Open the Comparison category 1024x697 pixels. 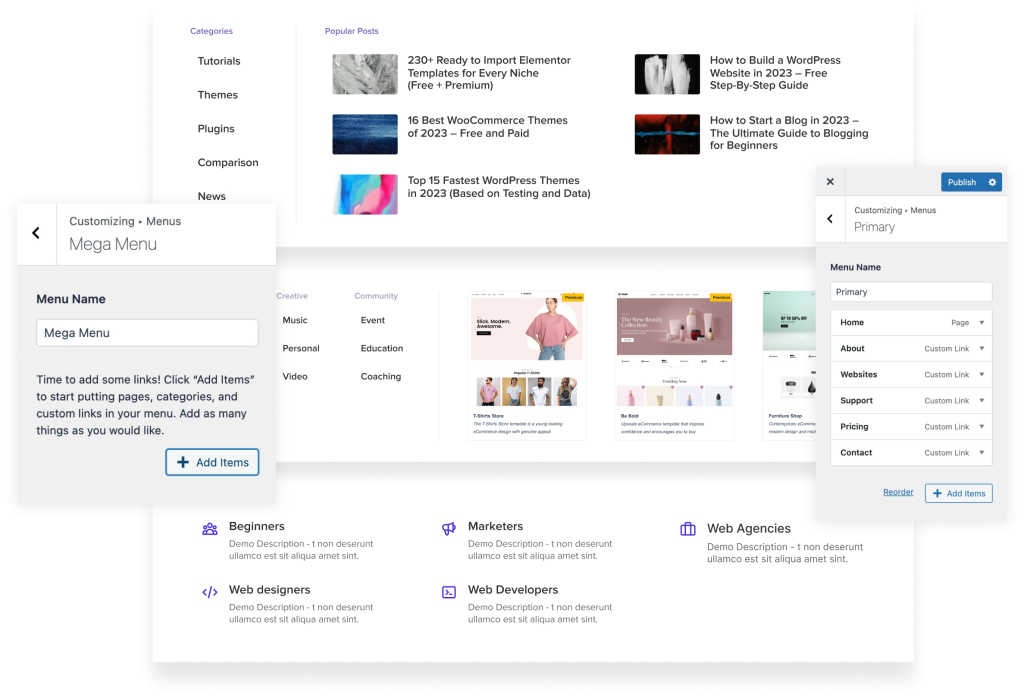(228, 163)
